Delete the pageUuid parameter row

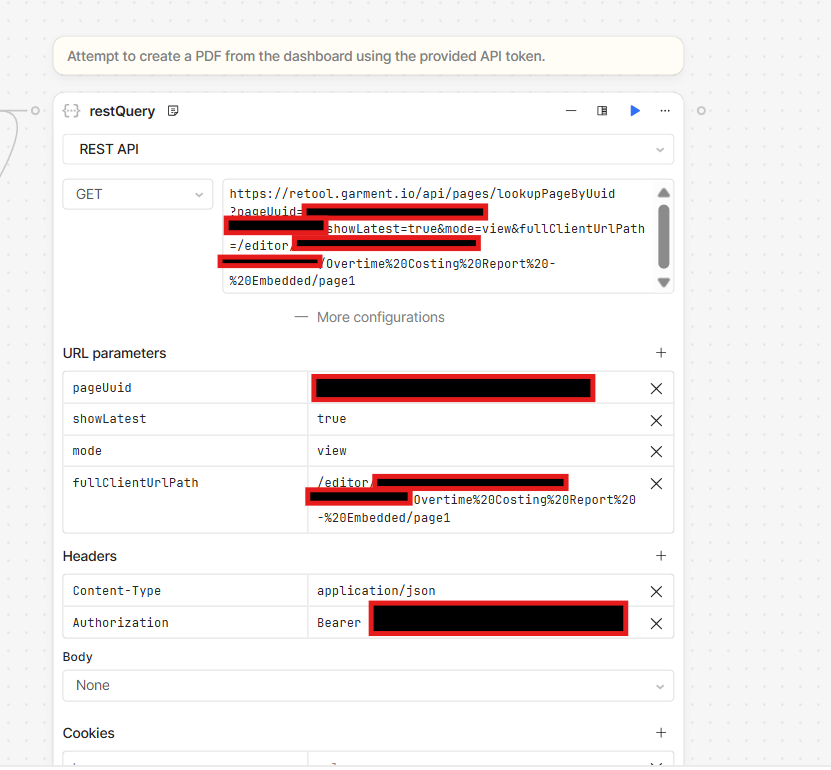click(x=656, y=388)
